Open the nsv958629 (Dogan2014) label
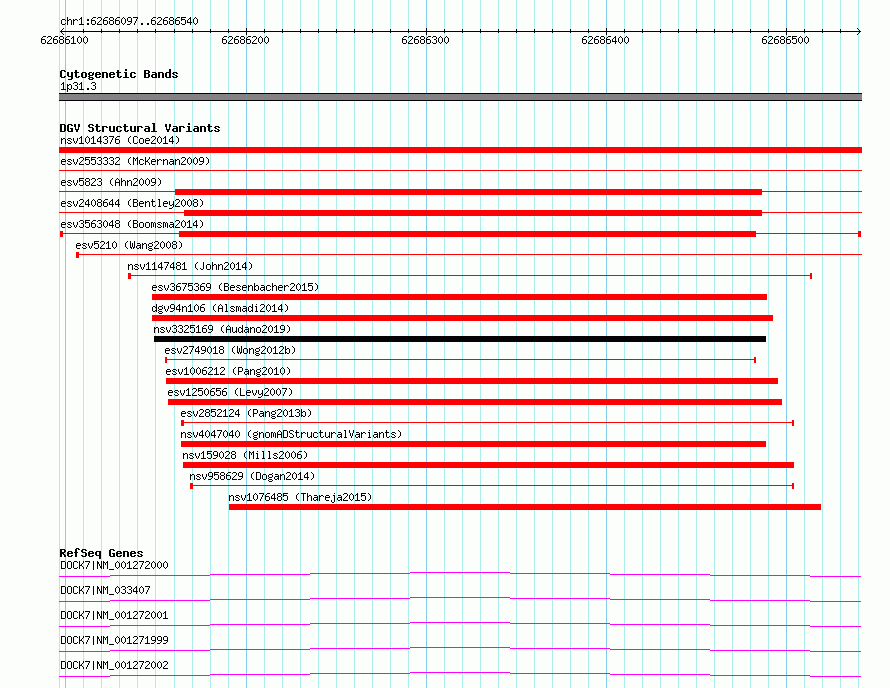The image size is (890, 688). [x=251, y=476]
